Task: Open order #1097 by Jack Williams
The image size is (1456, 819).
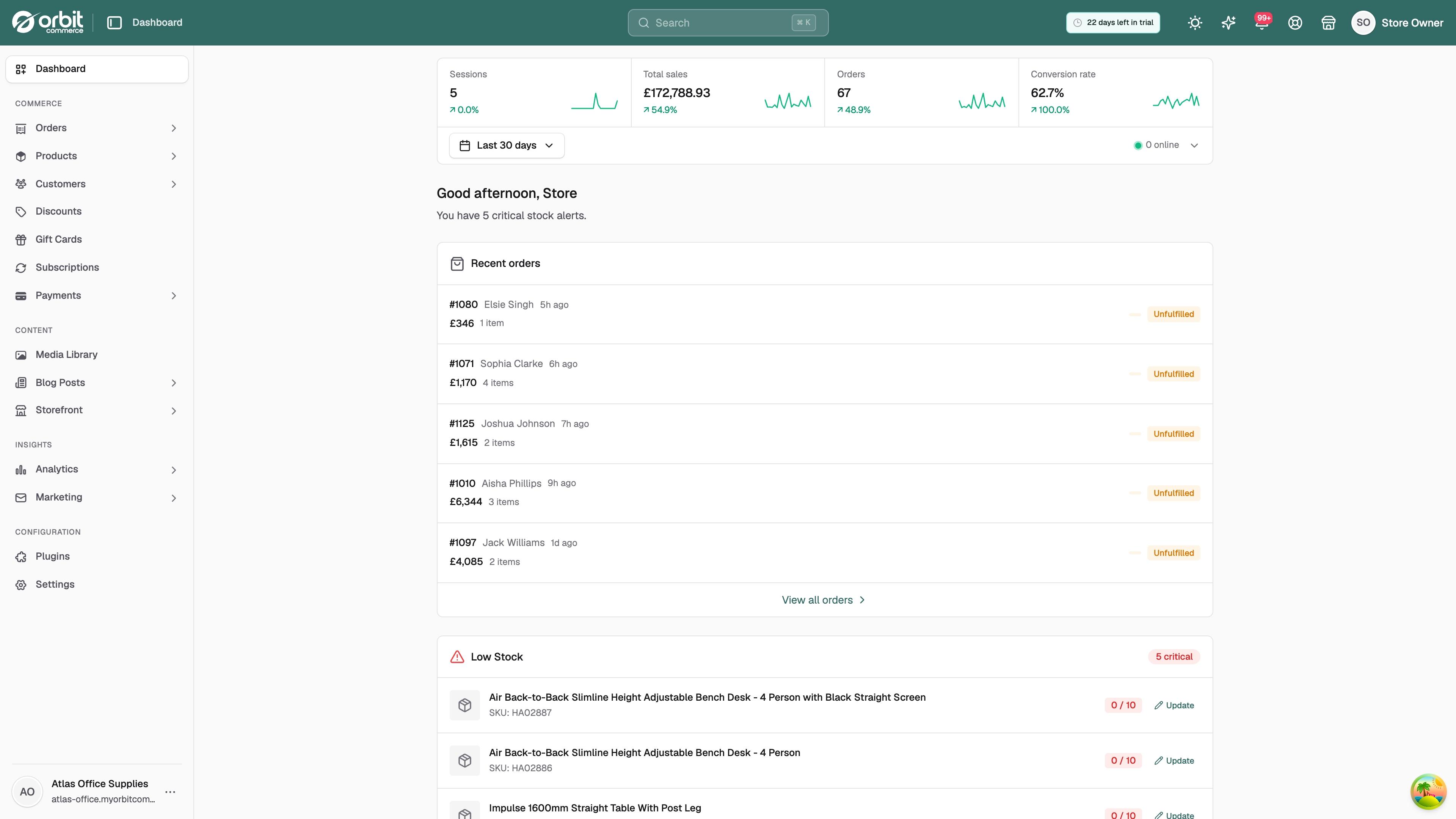Action: [x=825, y=553]
